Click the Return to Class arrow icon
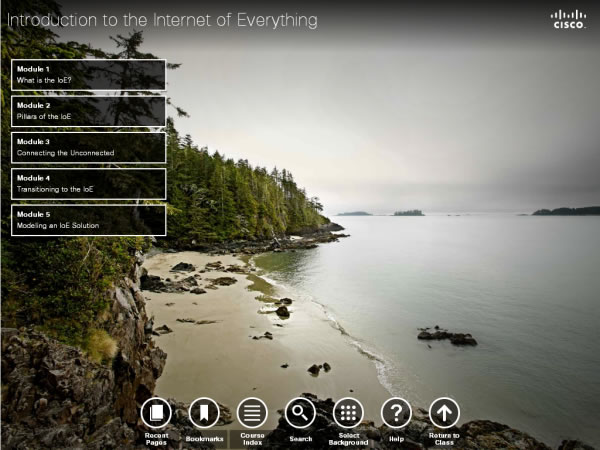 [444, 412]
